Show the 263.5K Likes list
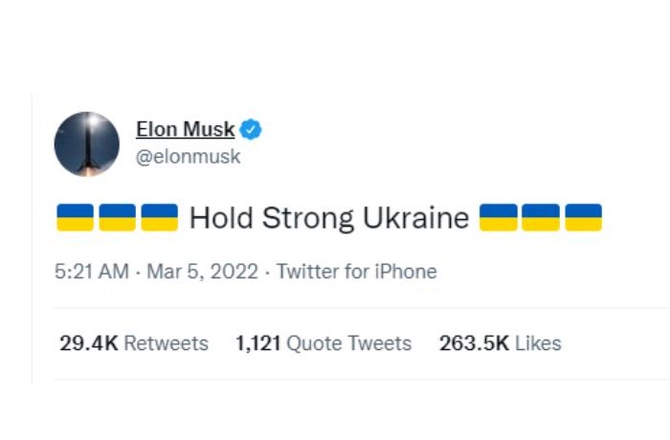This screenshot has height=440, width=670. click(x=500, y=343)
